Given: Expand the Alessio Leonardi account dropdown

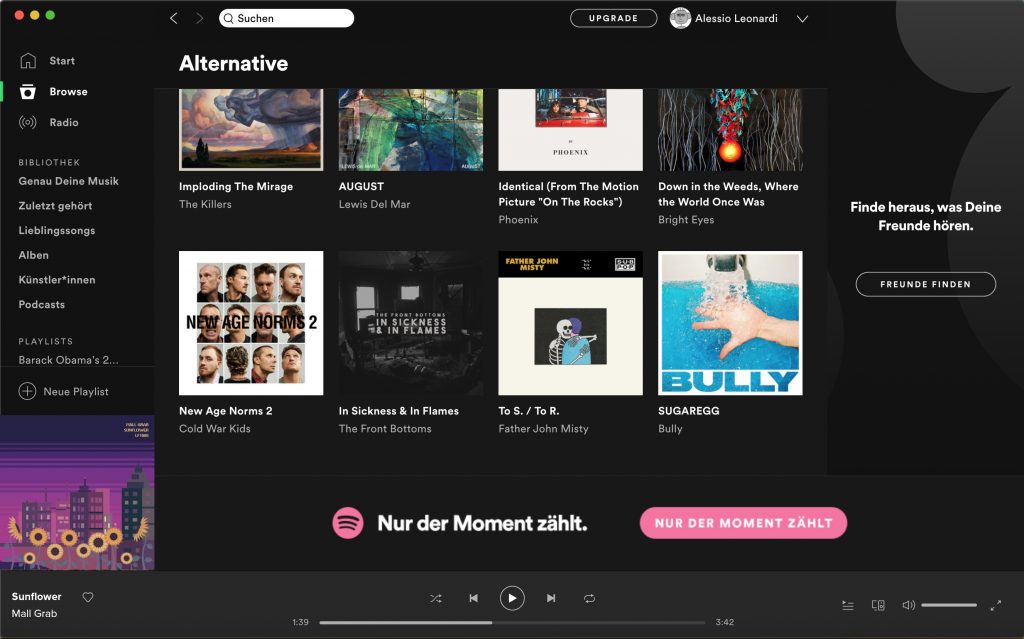Looking at the screenshot, I should coord(802,18).
